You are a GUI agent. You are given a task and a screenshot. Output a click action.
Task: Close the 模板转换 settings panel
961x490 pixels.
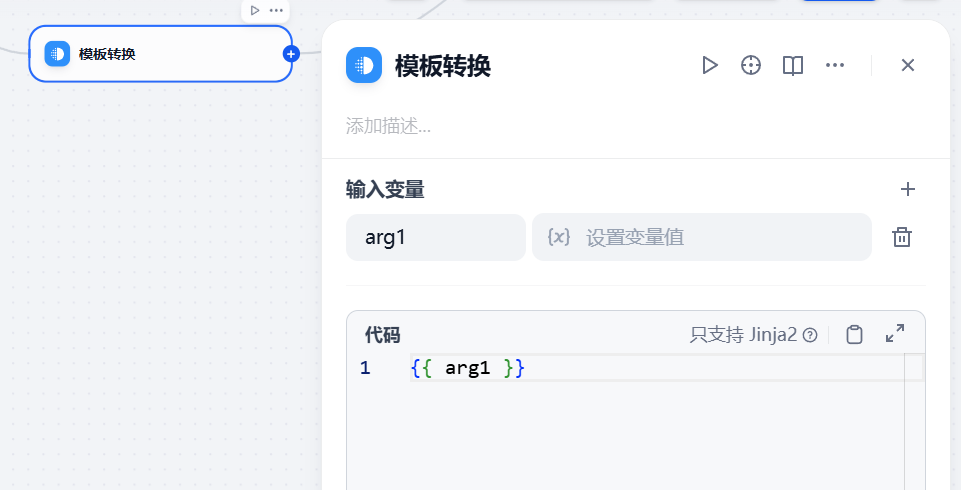click(908, 65)
